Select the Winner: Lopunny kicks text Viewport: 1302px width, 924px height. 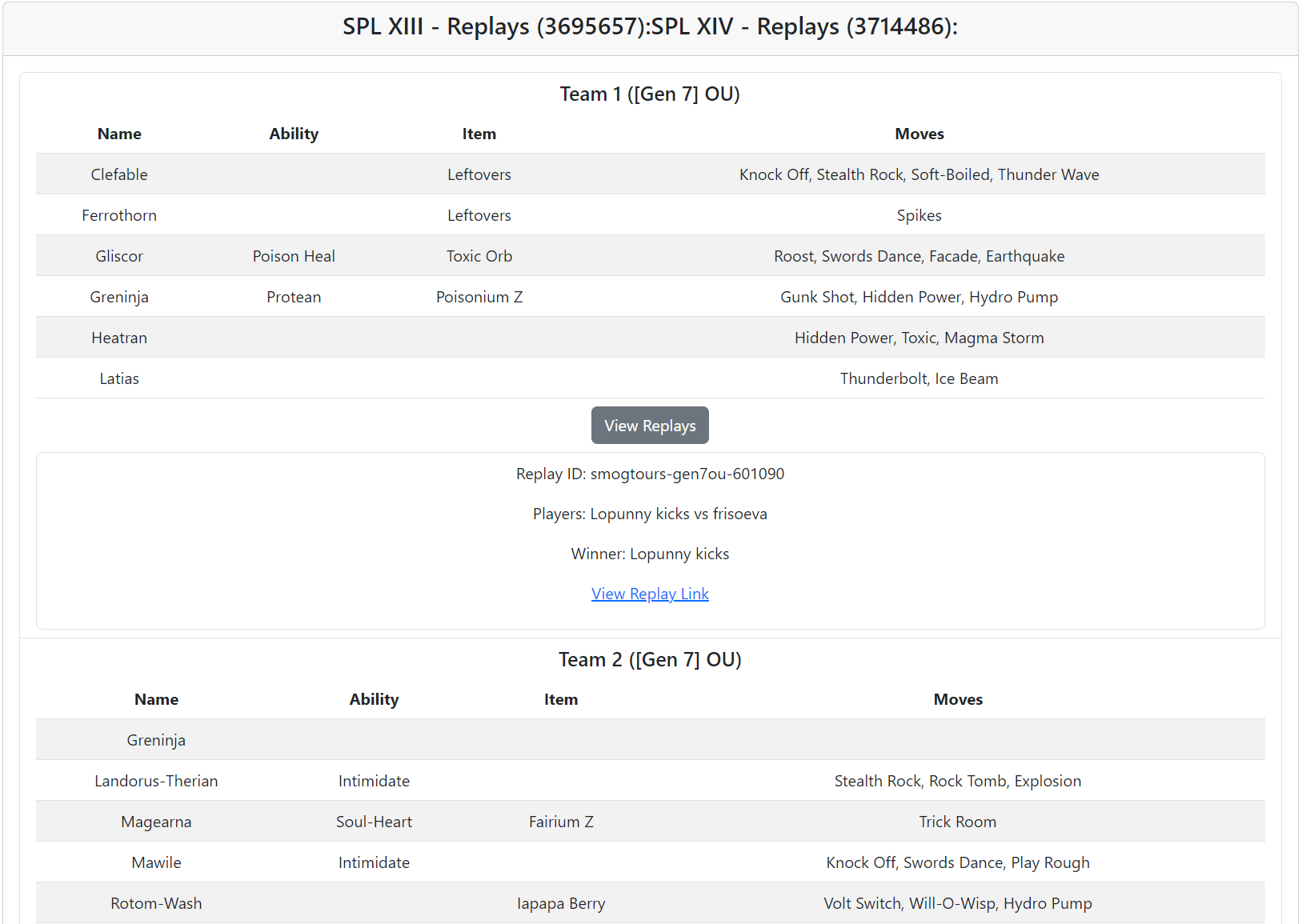coord(650,554)
